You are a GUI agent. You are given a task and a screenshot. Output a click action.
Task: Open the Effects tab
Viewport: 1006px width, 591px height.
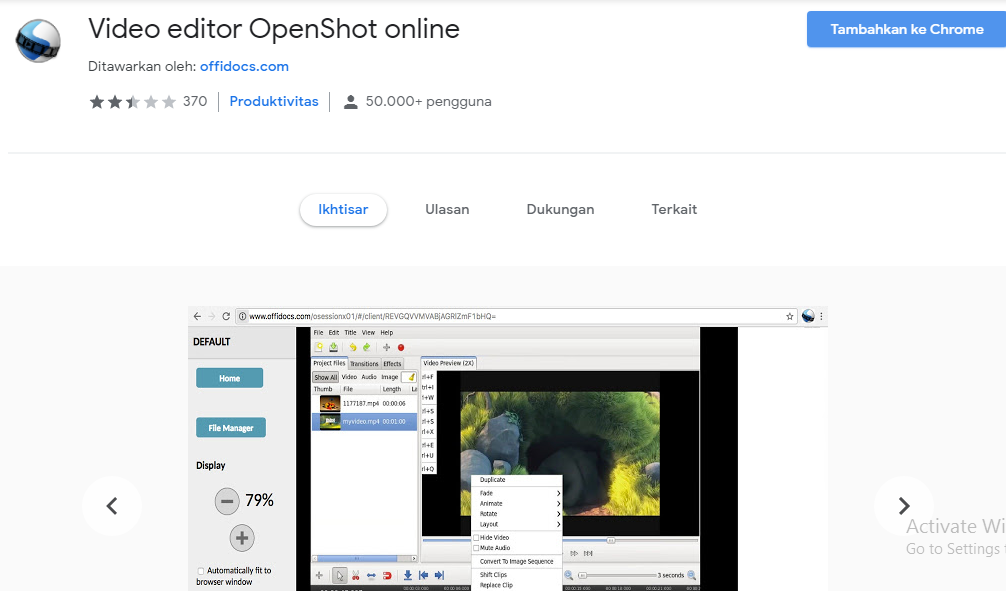coord(392,363)
